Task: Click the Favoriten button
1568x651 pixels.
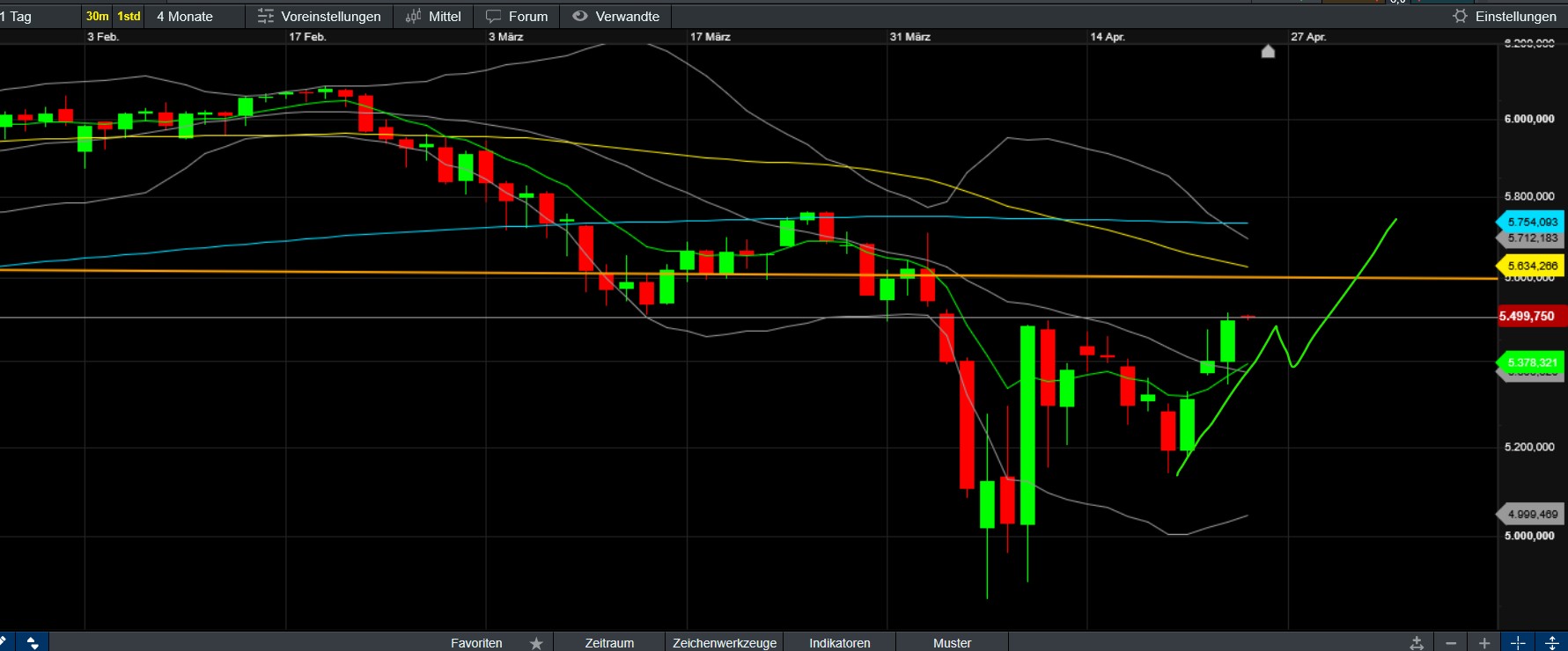Action: (476, 643)
